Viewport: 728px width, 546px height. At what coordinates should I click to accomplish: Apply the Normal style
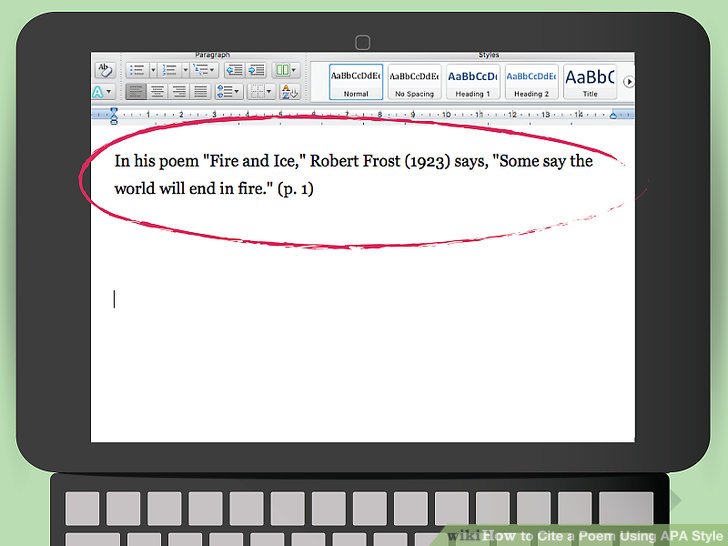point(356,82)
